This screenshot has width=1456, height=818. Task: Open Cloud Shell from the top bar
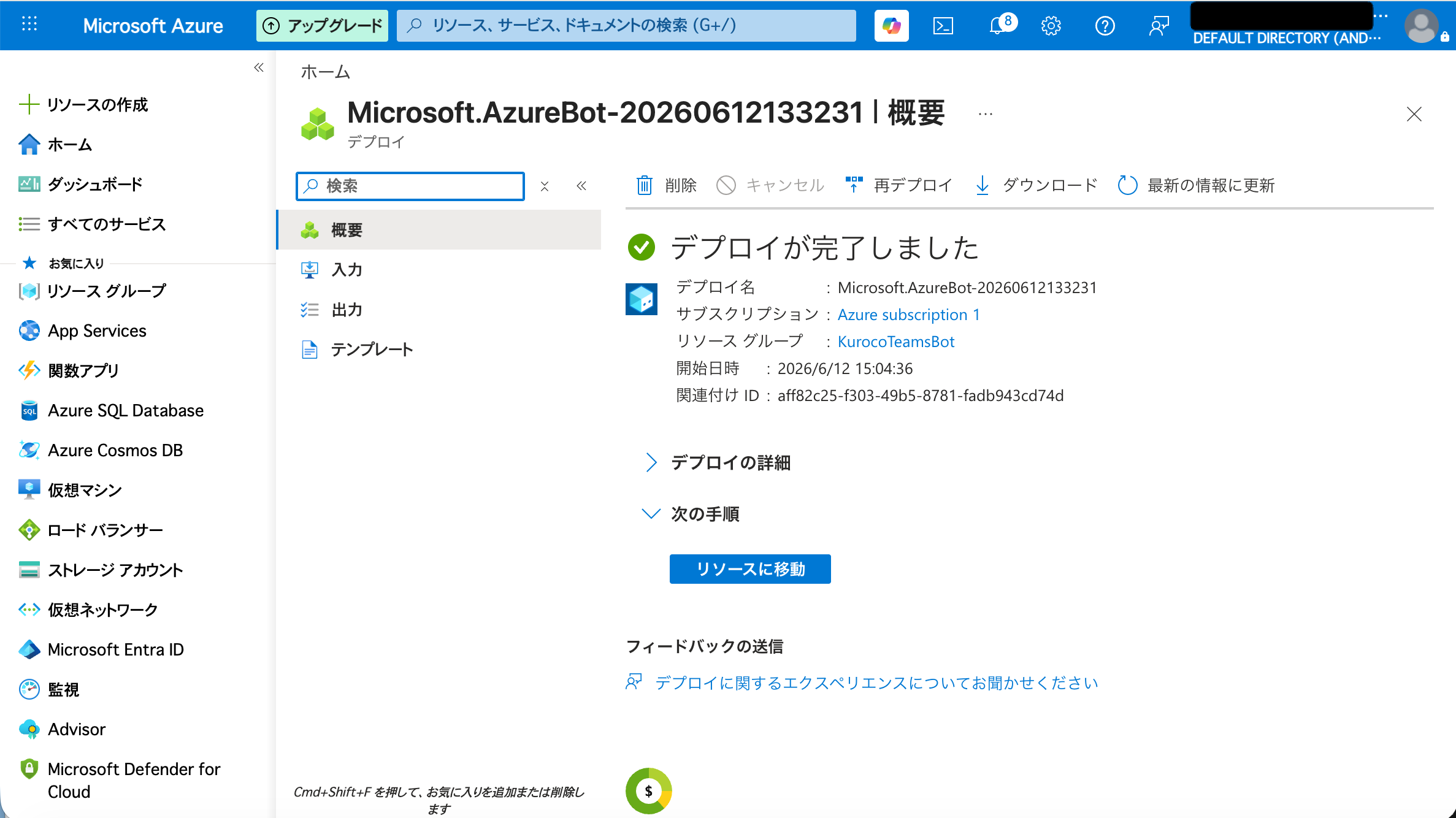click(943, 26)
